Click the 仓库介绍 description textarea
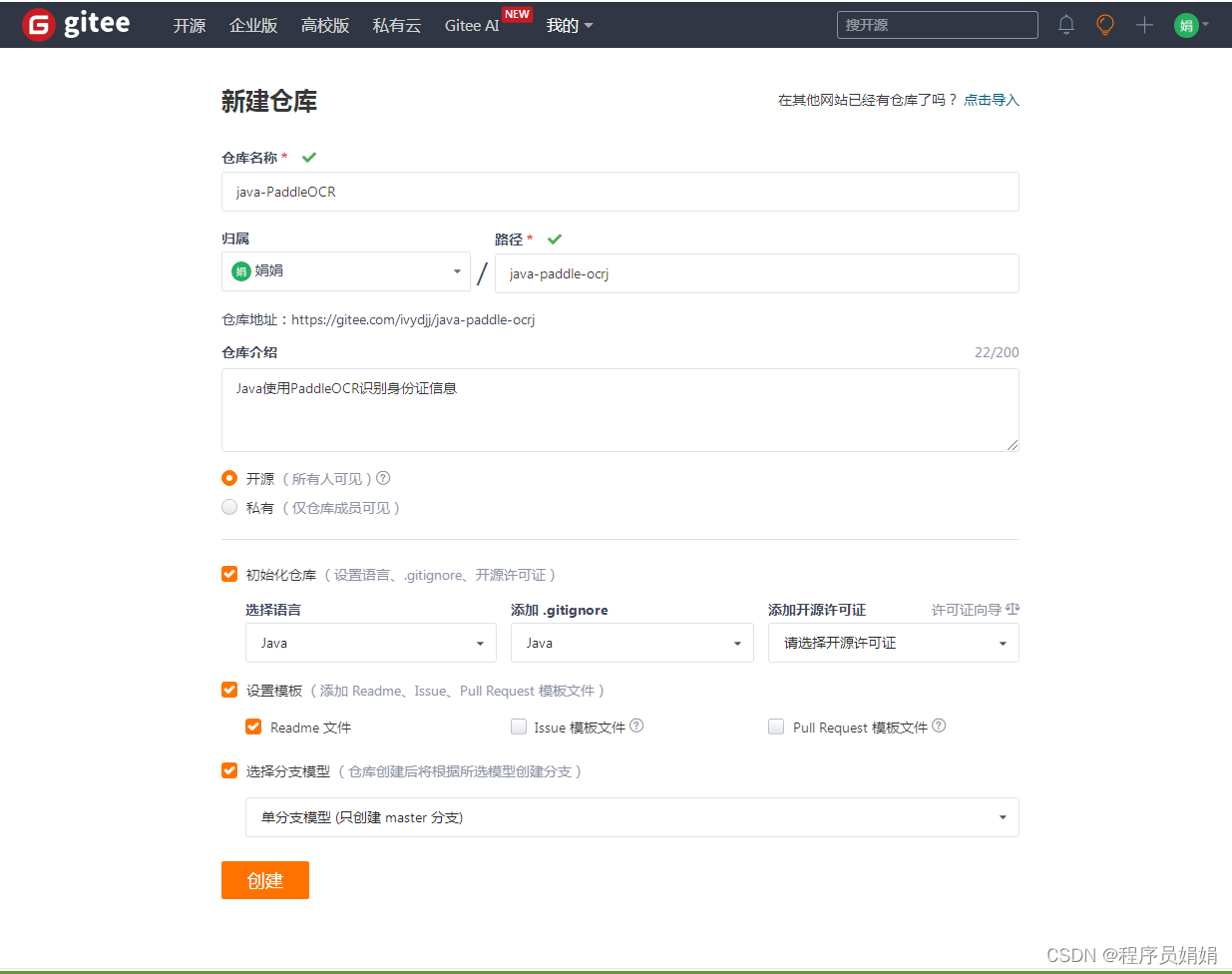 620,410
